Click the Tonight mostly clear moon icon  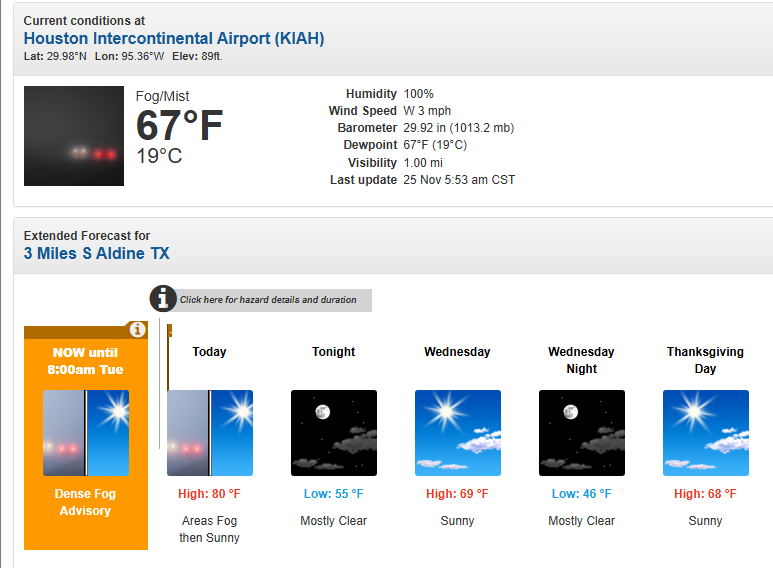pyautogui.click(x=334, y=433)
